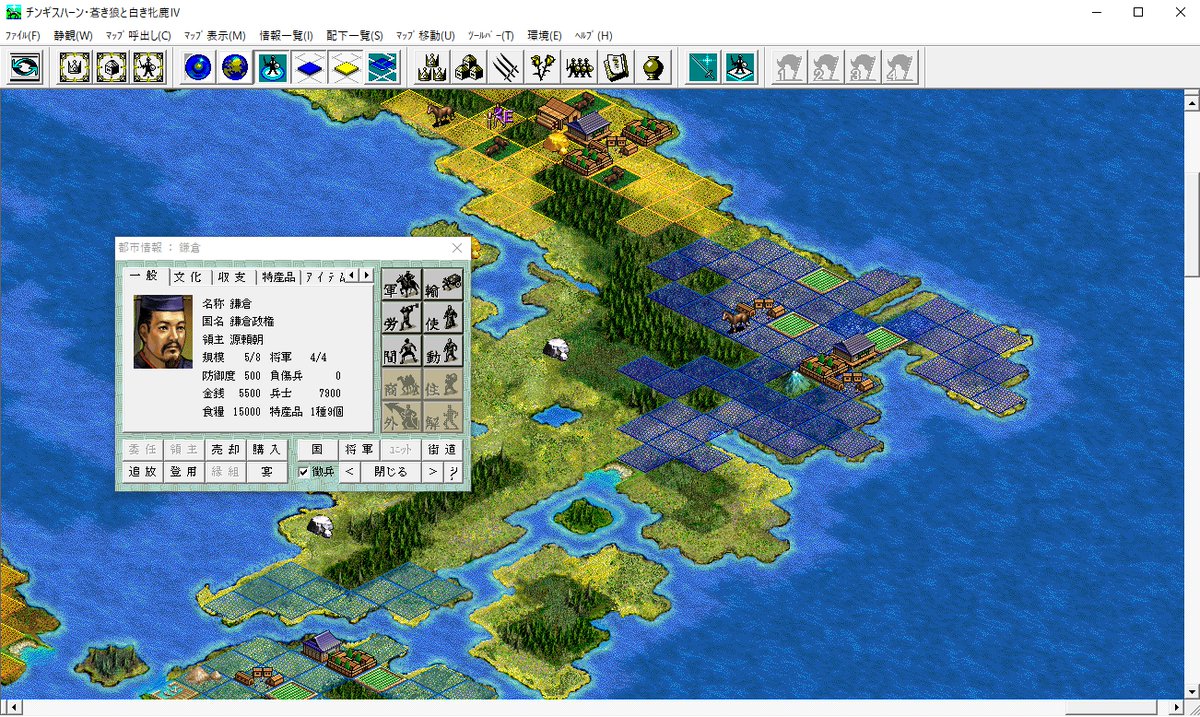The image size is (1200, 717).
Task: Go to the next city with the > button
Action: [x=432, y=471]
